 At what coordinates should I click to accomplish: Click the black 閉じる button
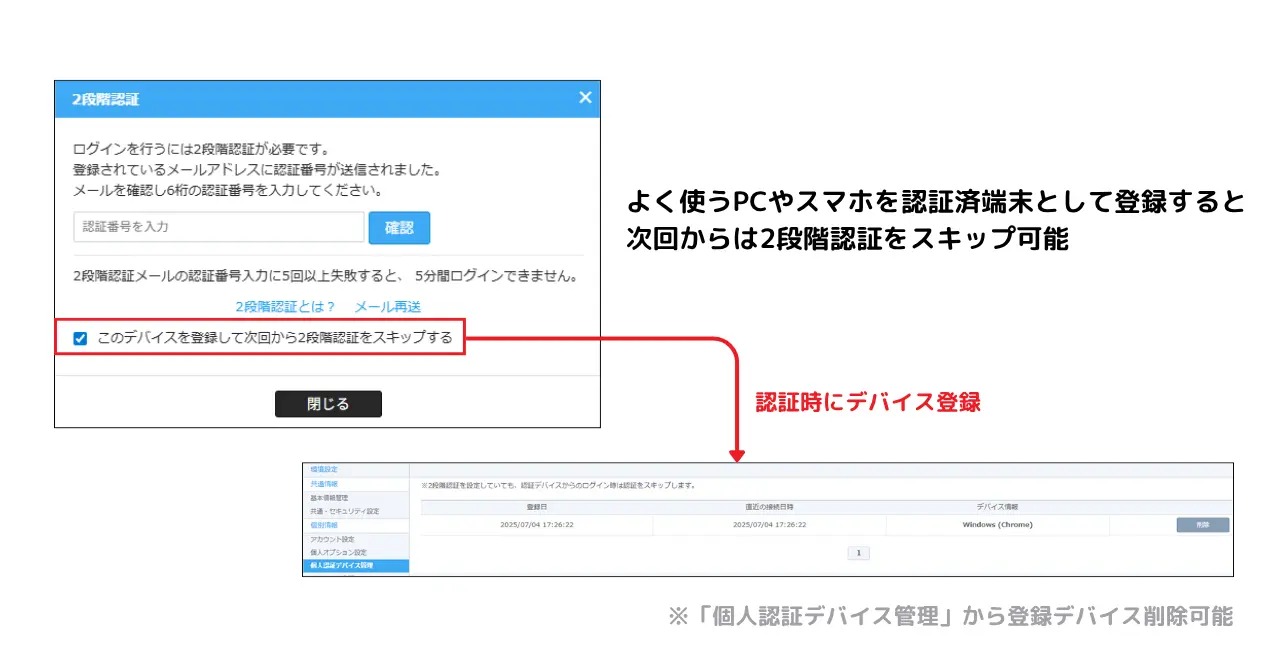click(328, 404)
